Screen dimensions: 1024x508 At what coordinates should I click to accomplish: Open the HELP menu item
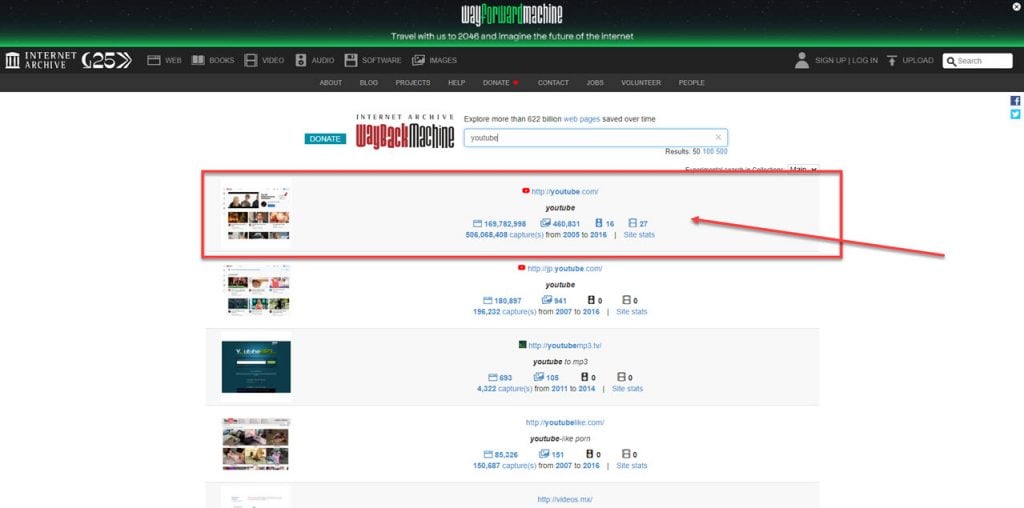pyautogui.click(x=456, y=83)
